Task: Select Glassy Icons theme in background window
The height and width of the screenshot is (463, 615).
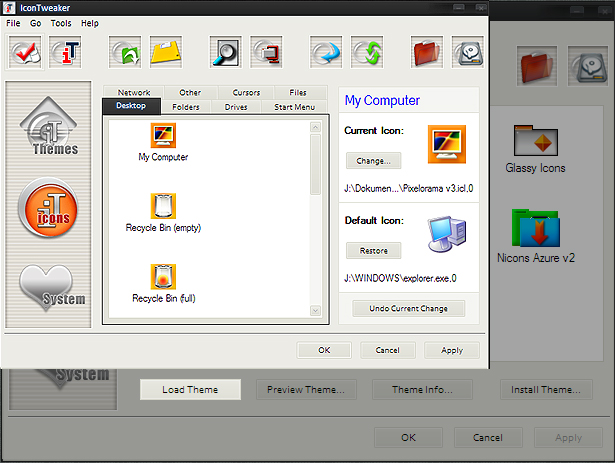Action: tap(535, 149)
